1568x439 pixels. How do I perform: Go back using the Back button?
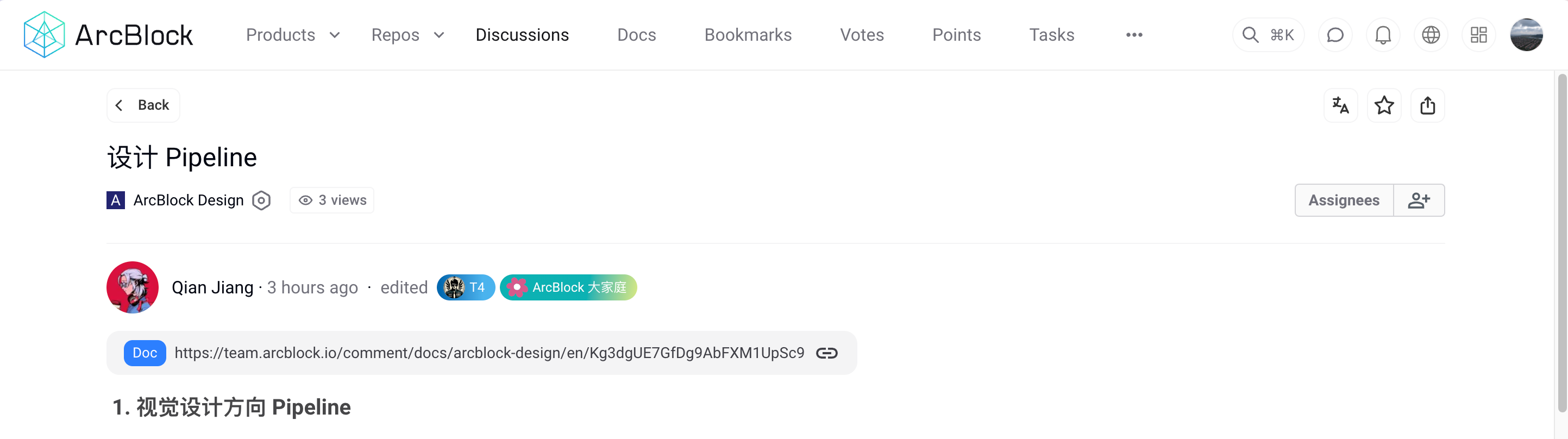coord(143,105)
